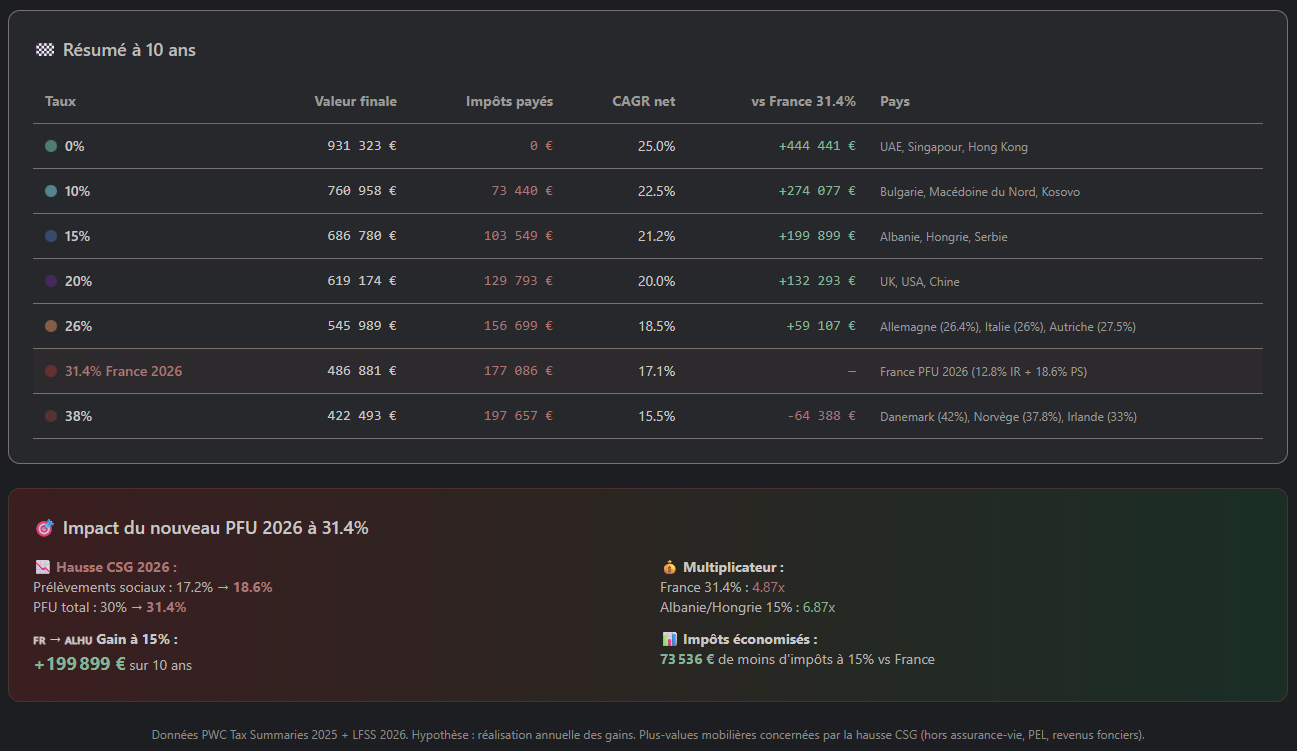Click the 73 536 € saved taxes amount
1297x751 pixels.
coord(687,659)
